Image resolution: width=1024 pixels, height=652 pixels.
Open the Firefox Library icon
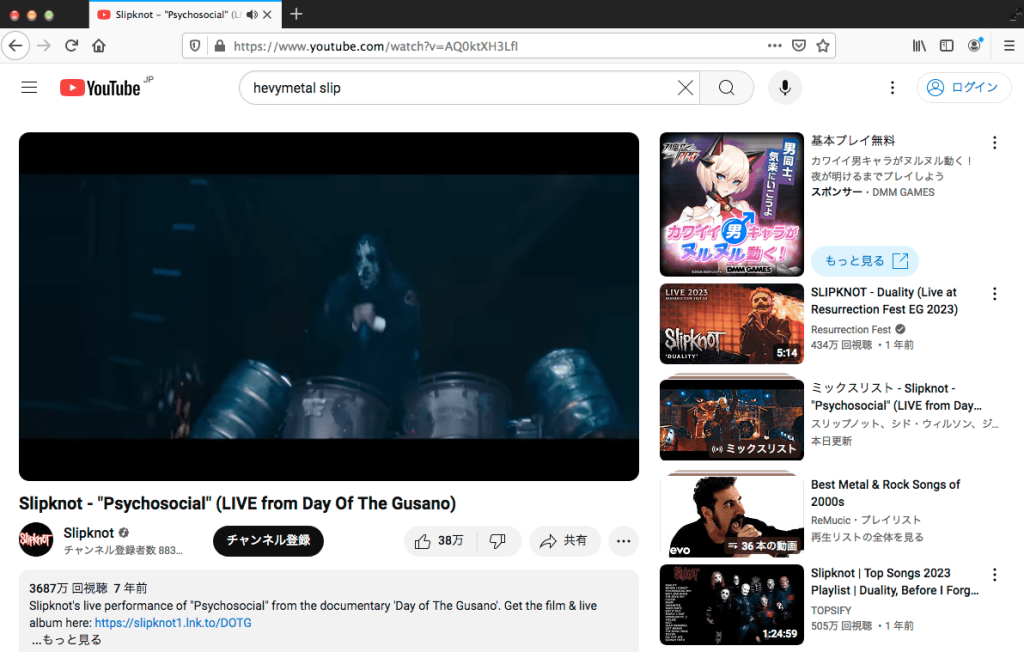pos(919,46)
